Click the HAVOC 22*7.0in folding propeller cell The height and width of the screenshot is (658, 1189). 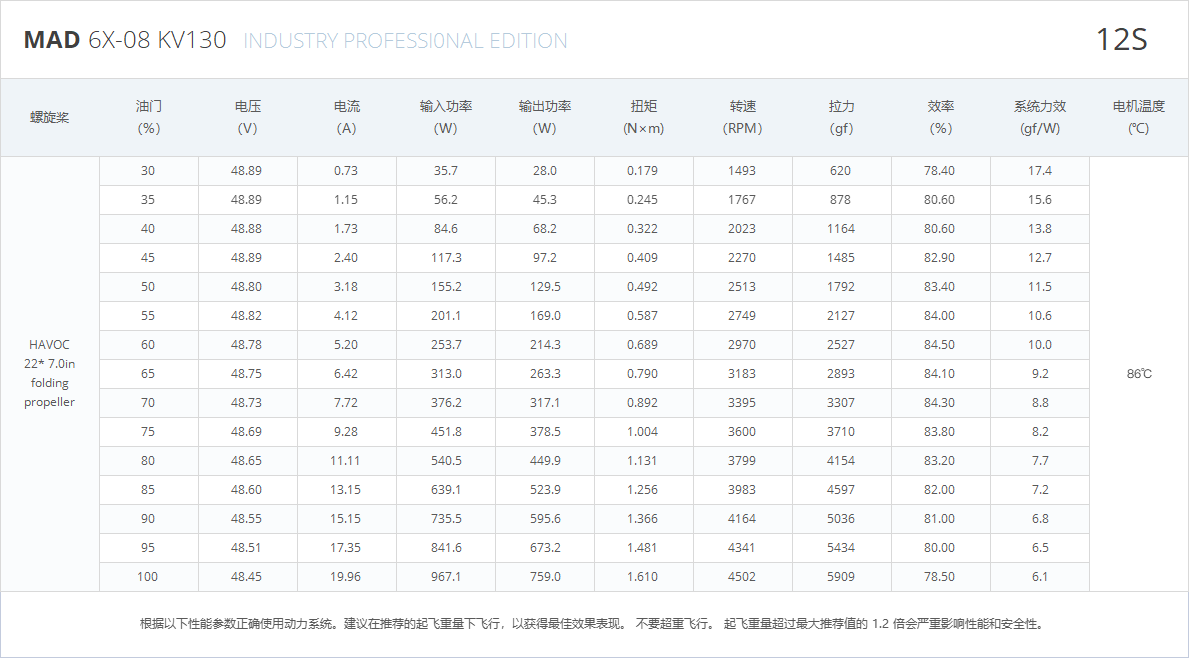point(49,373)
